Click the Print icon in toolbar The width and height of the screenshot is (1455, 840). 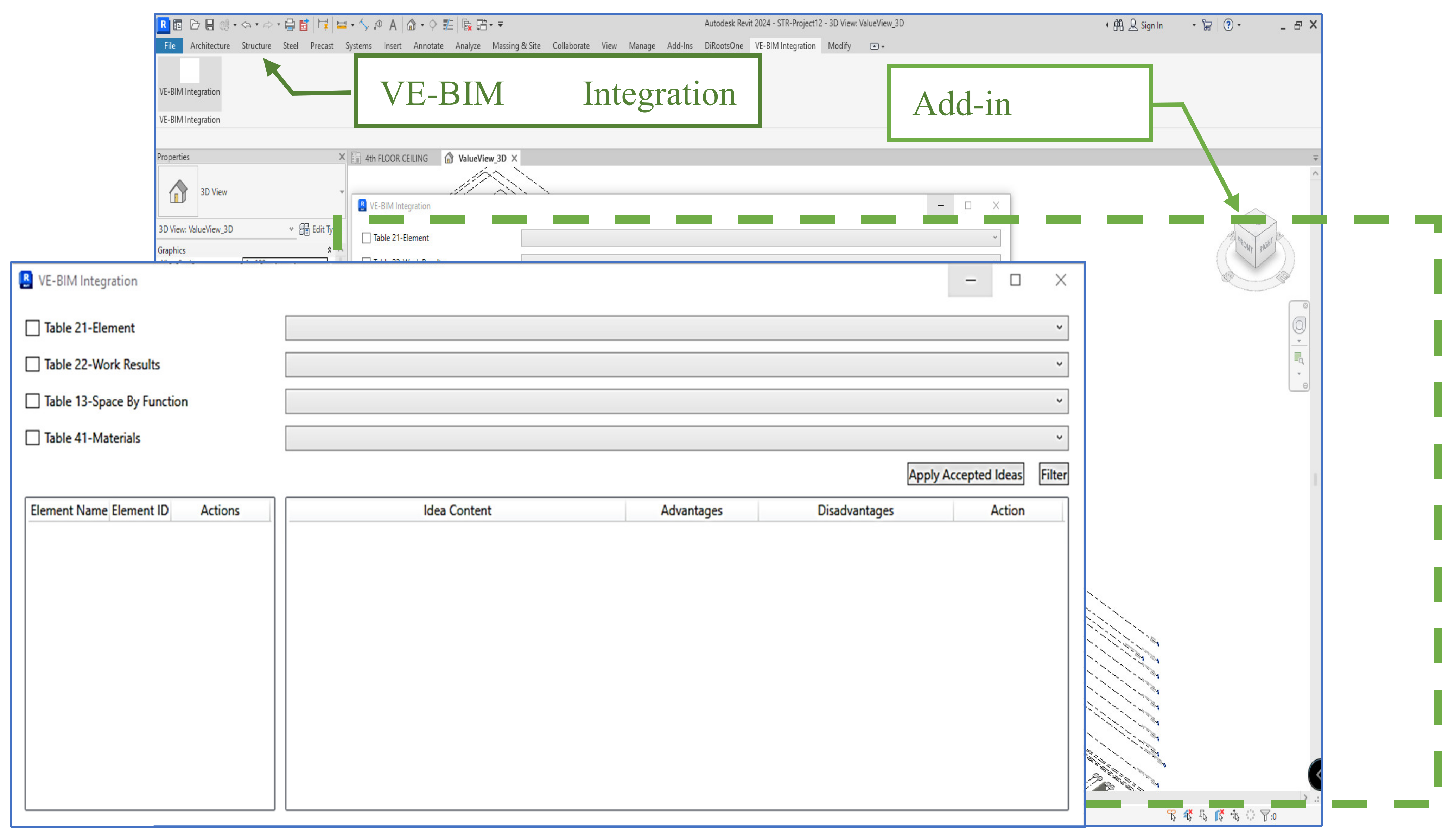pos(290,25)
